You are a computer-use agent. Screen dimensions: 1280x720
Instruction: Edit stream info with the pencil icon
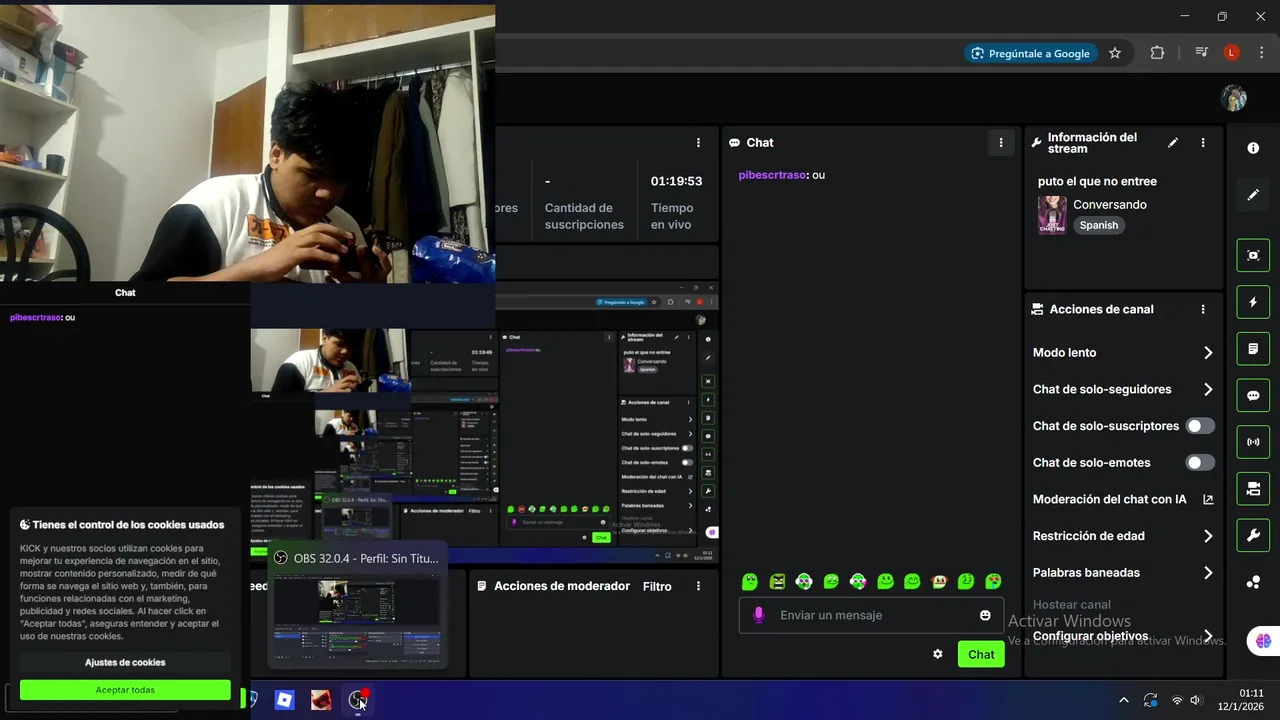point(1173,143)
